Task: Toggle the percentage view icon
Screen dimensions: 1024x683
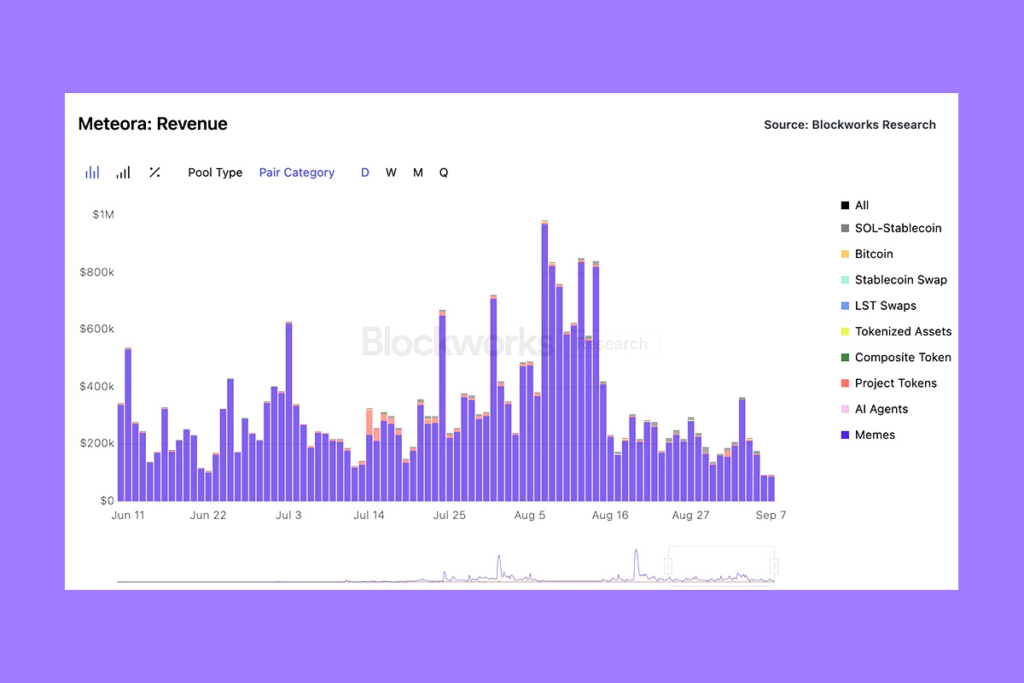Action: (155, 172)
